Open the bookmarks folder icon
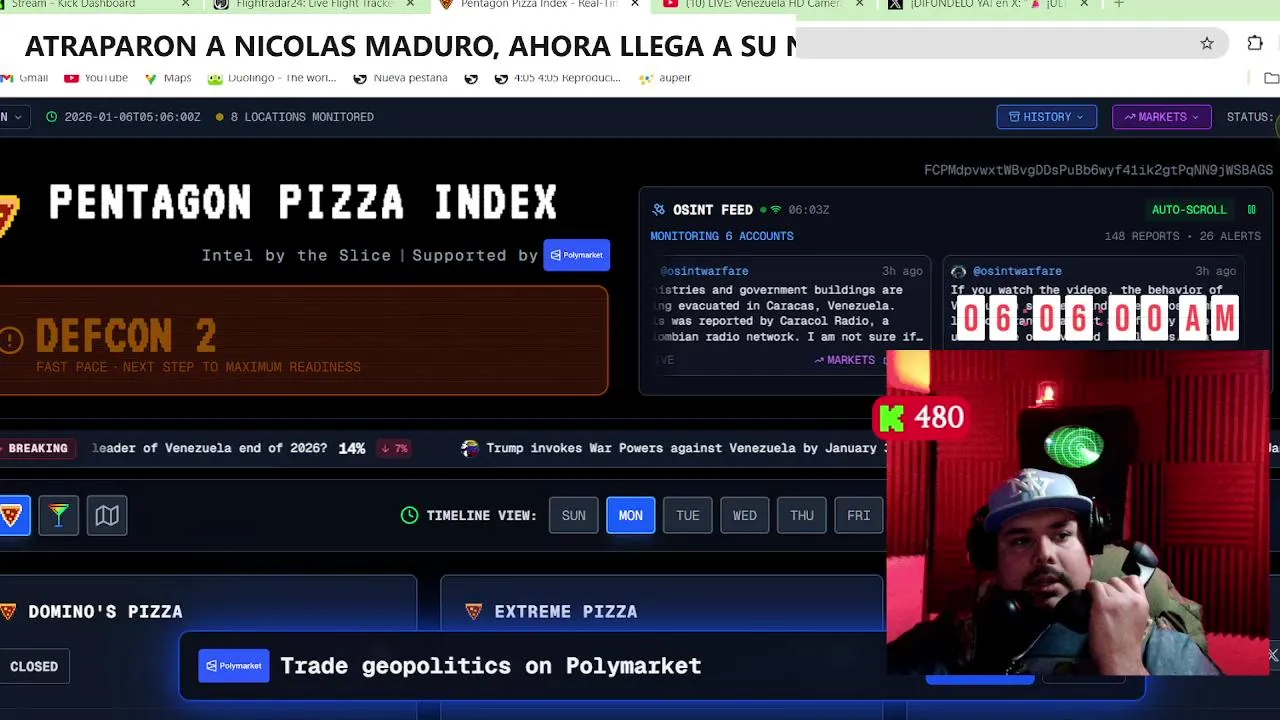 (1271, 78)
